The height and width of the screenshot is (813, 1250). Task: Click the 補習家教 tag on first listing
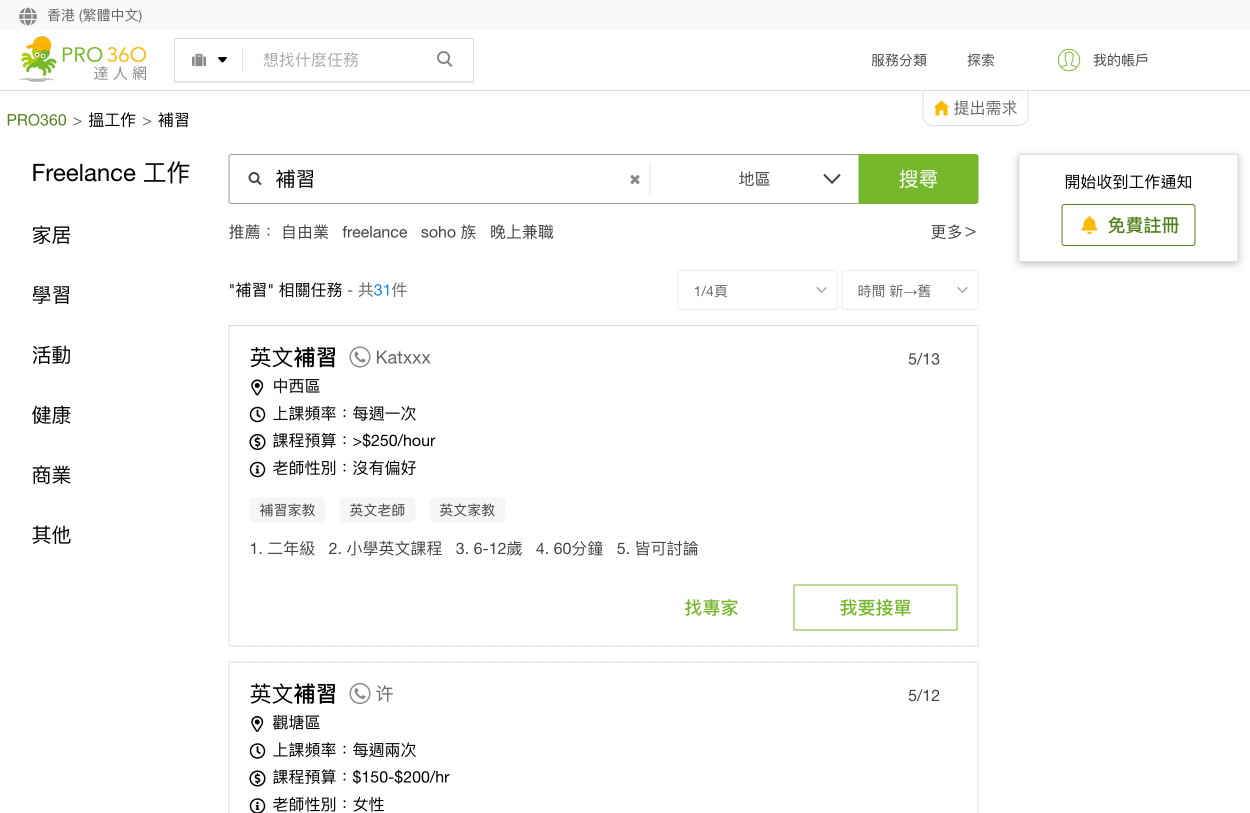click(x=287, y=510)
